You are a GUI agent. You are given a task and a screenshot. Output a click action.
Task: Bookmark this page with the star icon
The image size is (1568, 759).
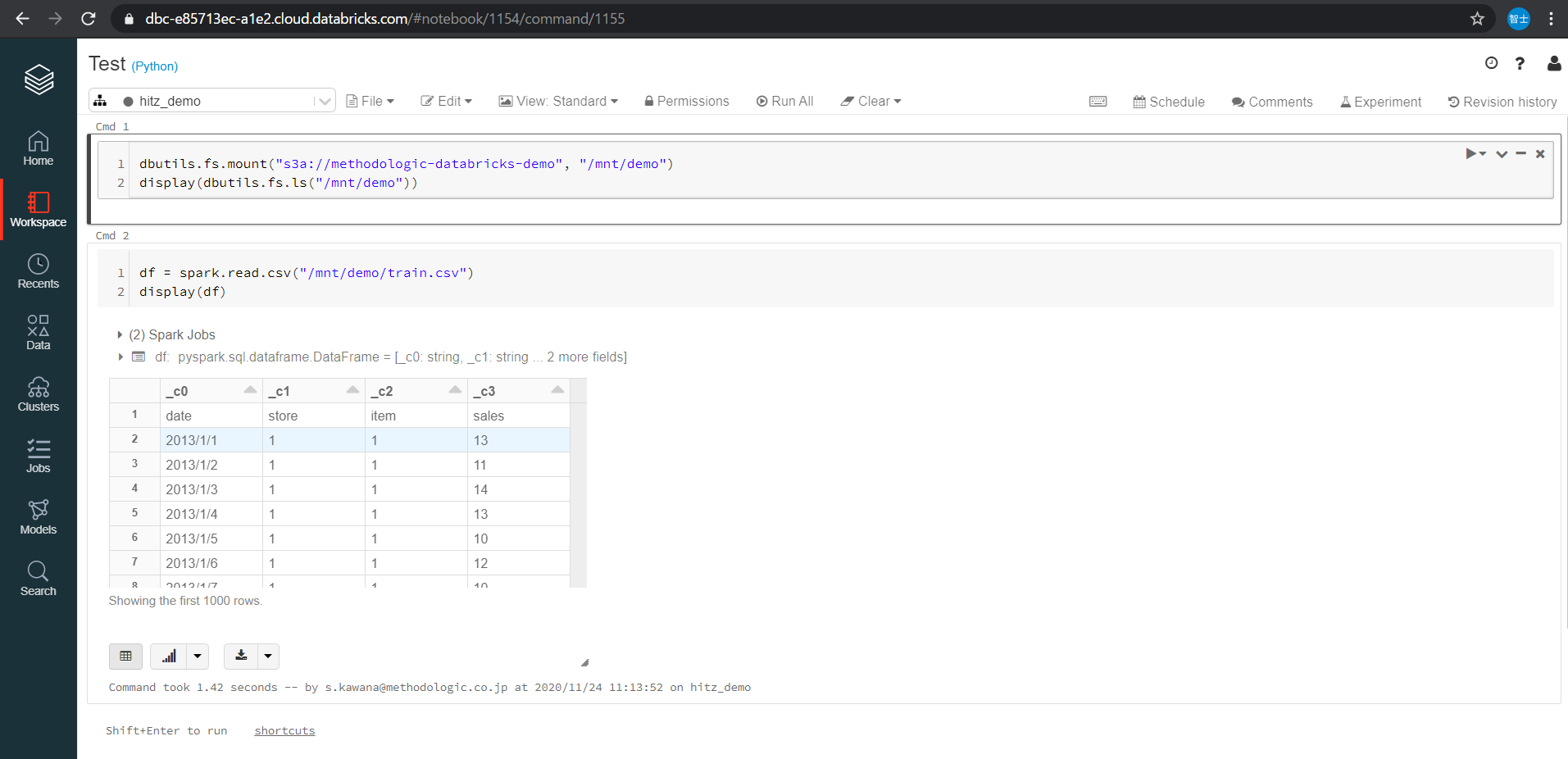(x=1477, y=19)
